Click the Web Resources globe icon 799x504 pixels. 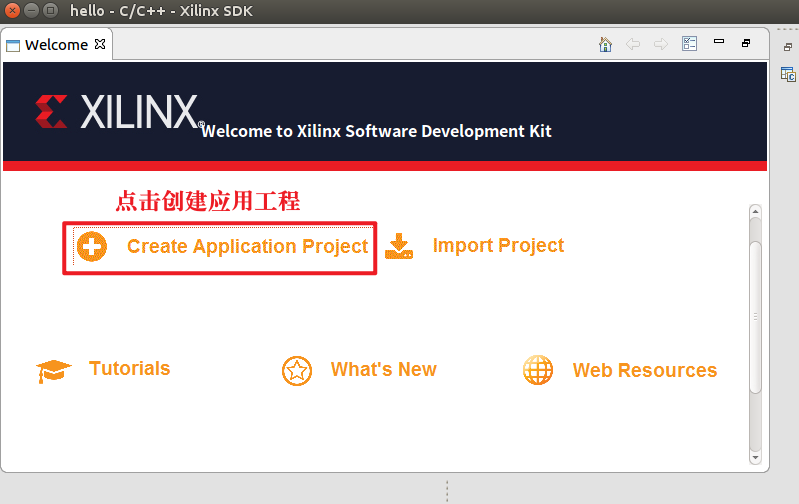pos(538,370)
